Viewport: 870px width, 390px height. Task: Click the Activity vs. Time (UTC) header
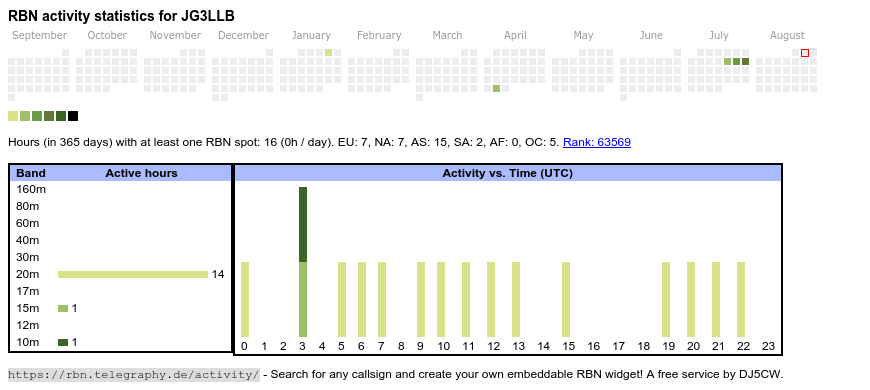[508, 174]
